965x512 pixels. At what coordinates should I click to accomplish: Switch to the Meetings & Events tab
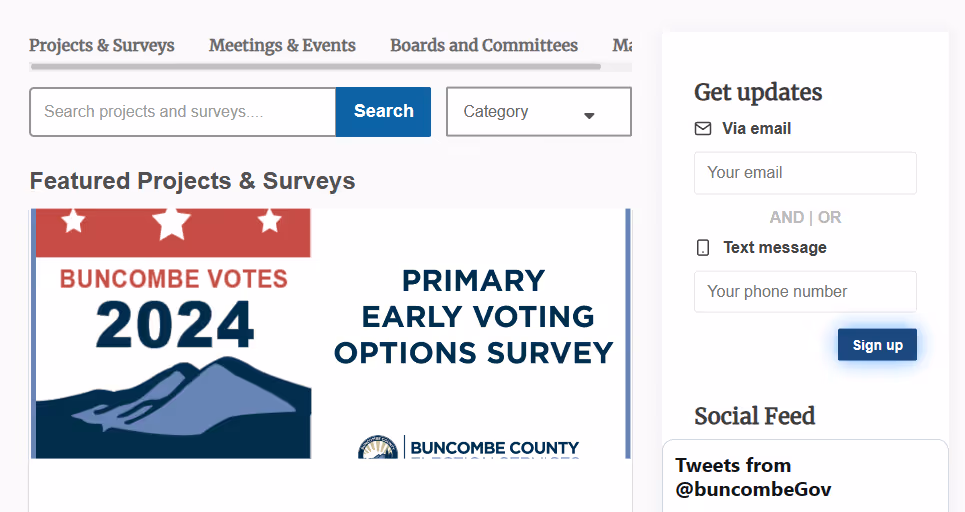pyautogui.click(x=282, y=46)
